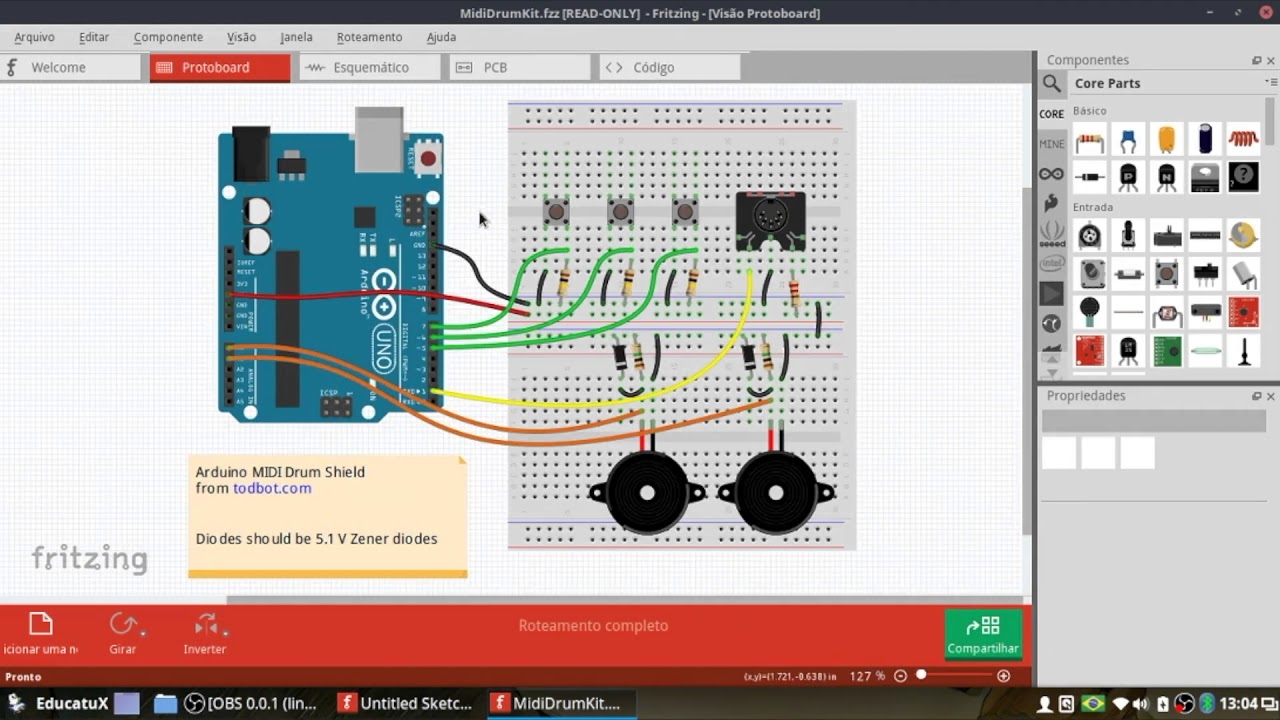1280x720 pixels.
Task: Select the diode part icon
Action: [1089, 178]
